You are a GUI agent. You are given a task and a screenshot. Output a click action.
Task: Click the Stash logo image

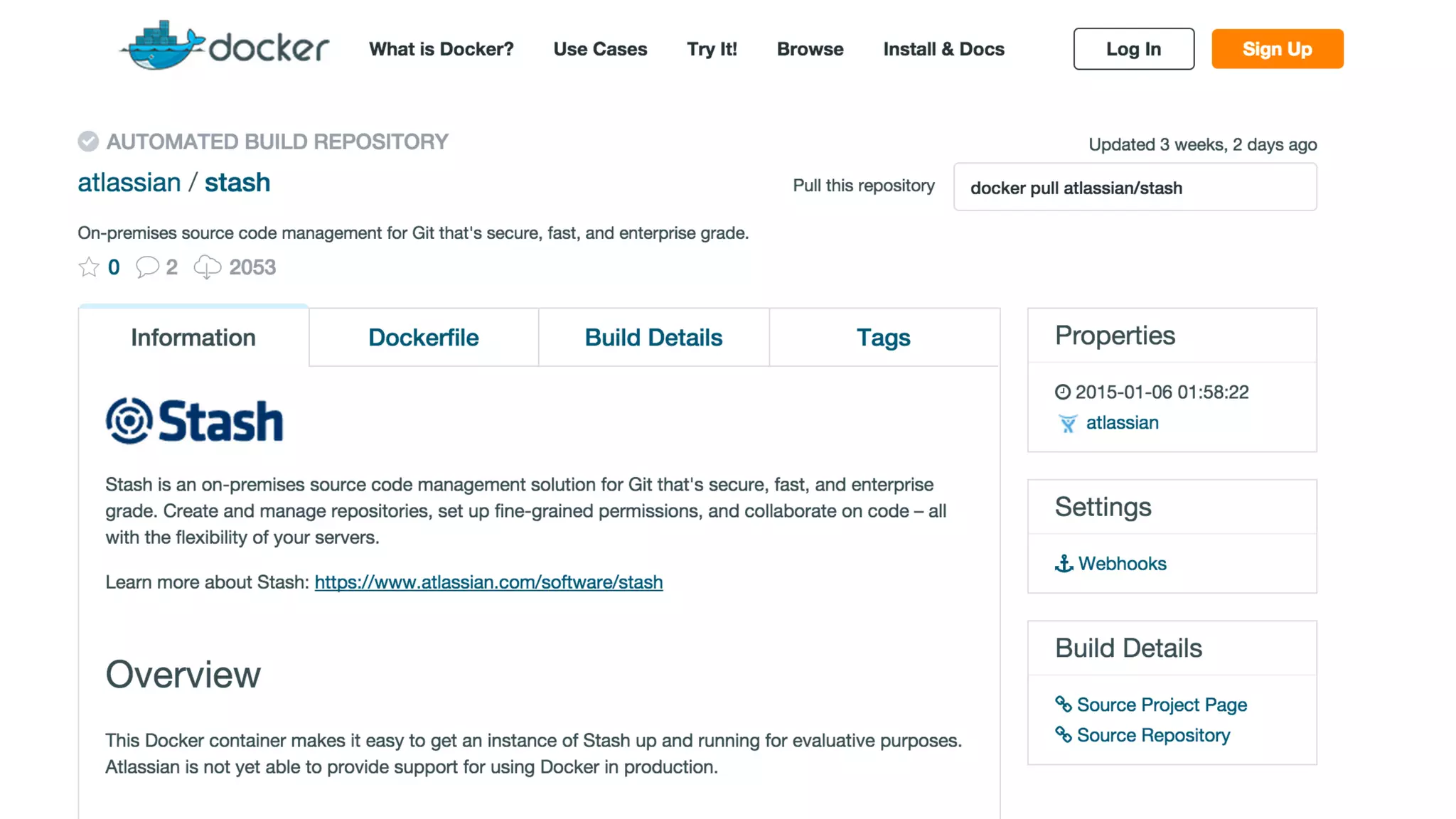point(194,421)
